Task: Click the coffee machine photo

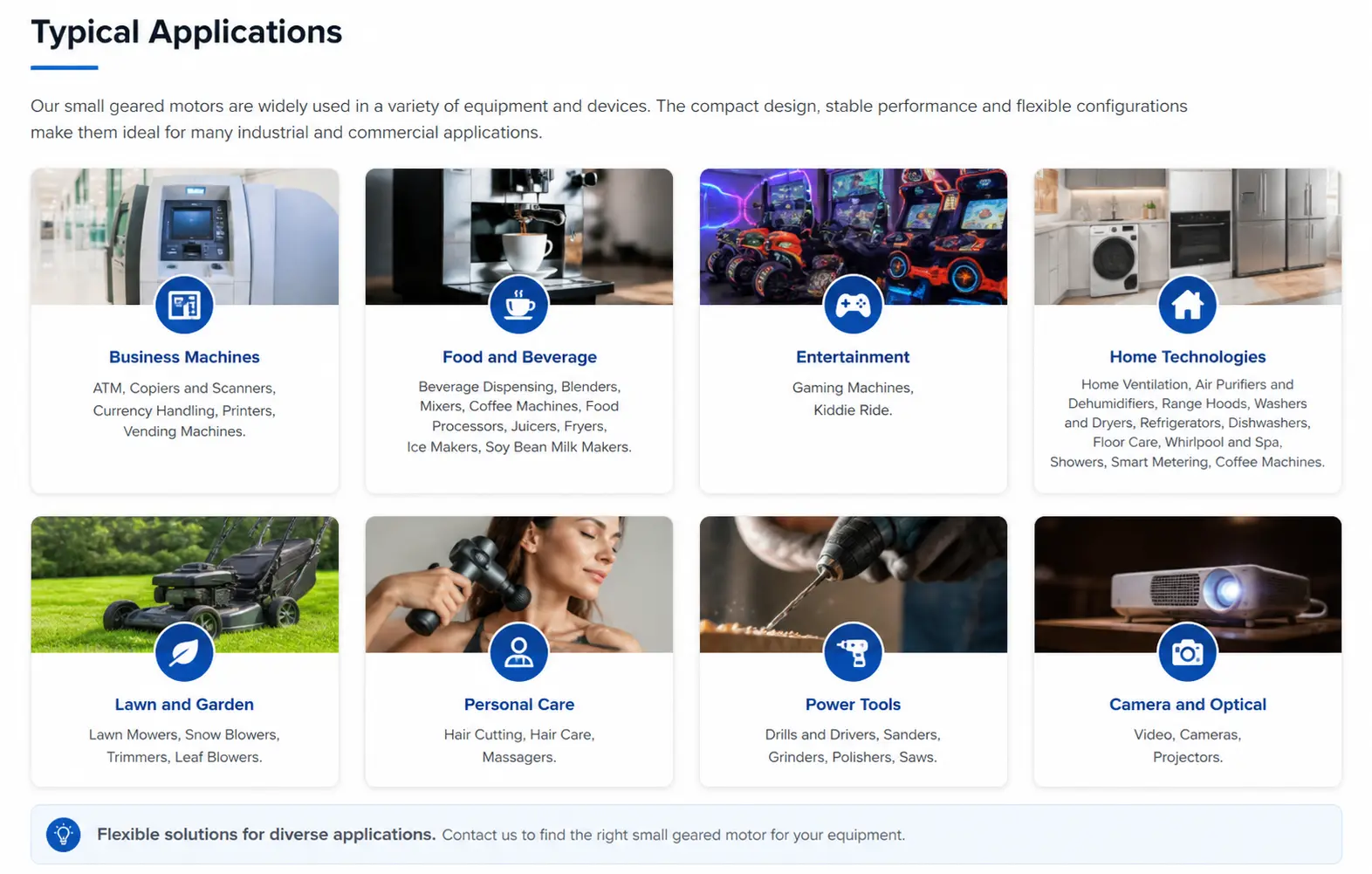Action: click(x=519, y=237)
